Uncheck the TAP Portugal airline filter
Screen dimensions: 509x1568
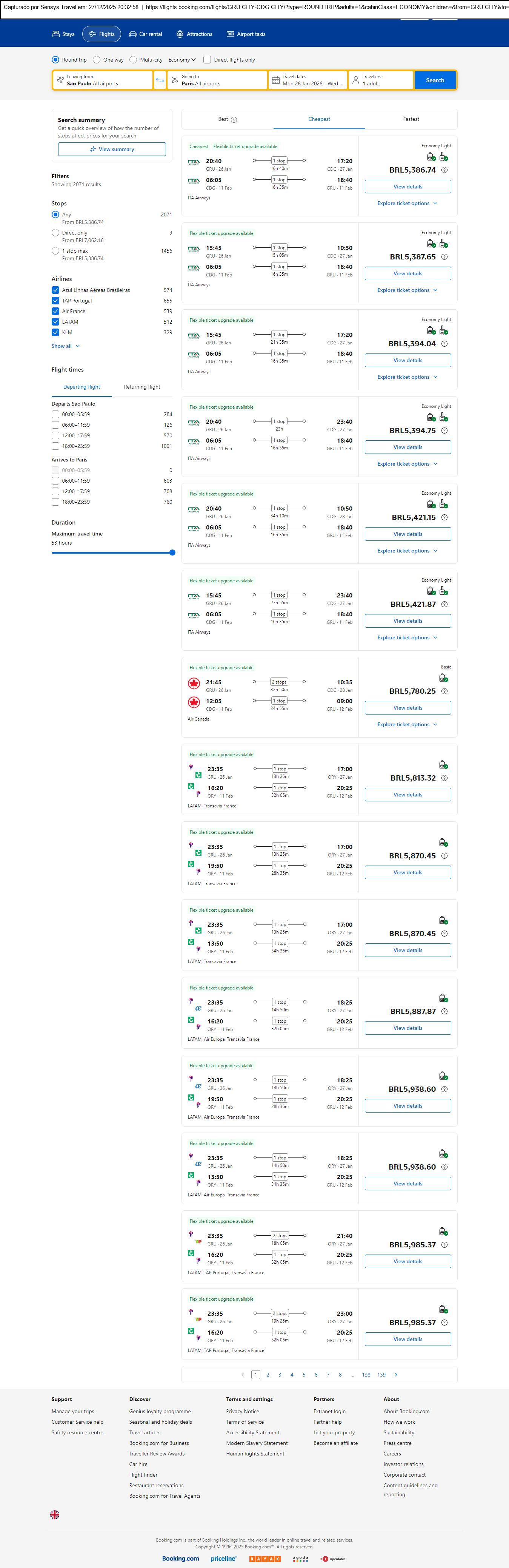[55, 301]
